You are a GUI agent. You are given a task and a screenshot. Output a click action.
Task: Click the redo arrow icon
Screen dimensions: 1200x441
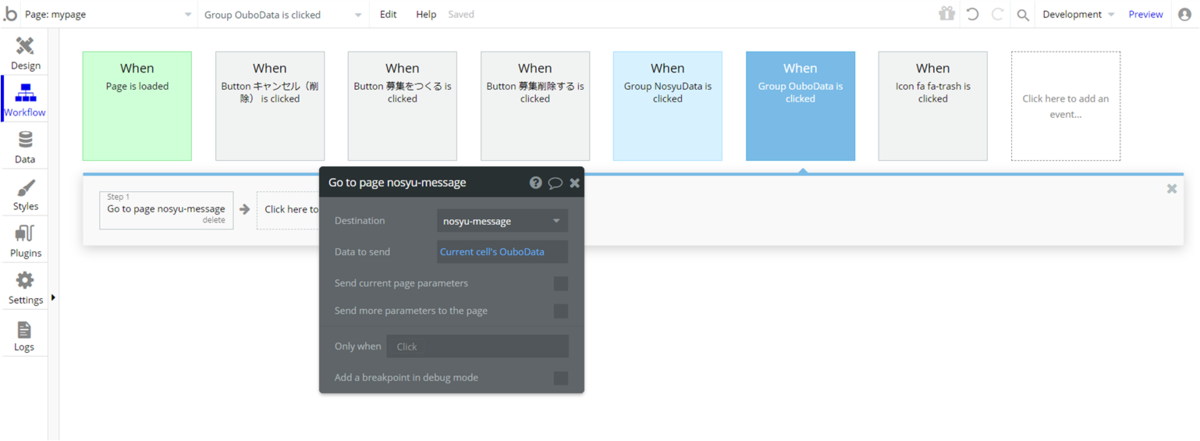pyautogui.click(x=997, y=14)
